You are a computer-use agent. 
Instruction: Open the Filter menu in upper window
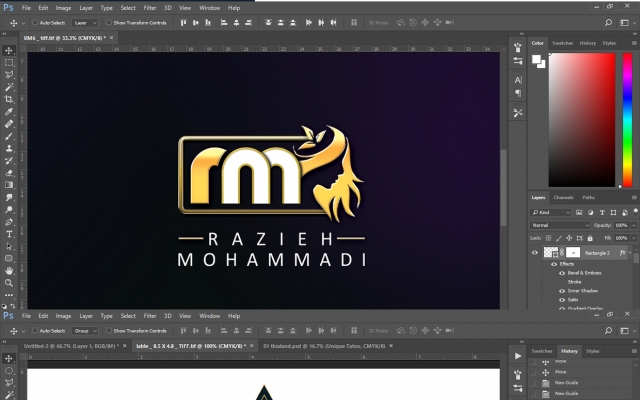[x=150, y=8]
